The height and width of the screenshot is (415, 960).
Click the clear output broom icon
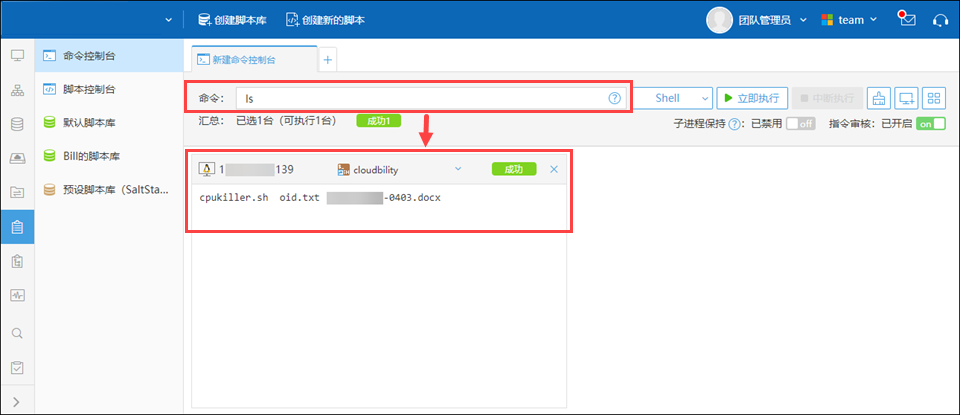[879, 98]
